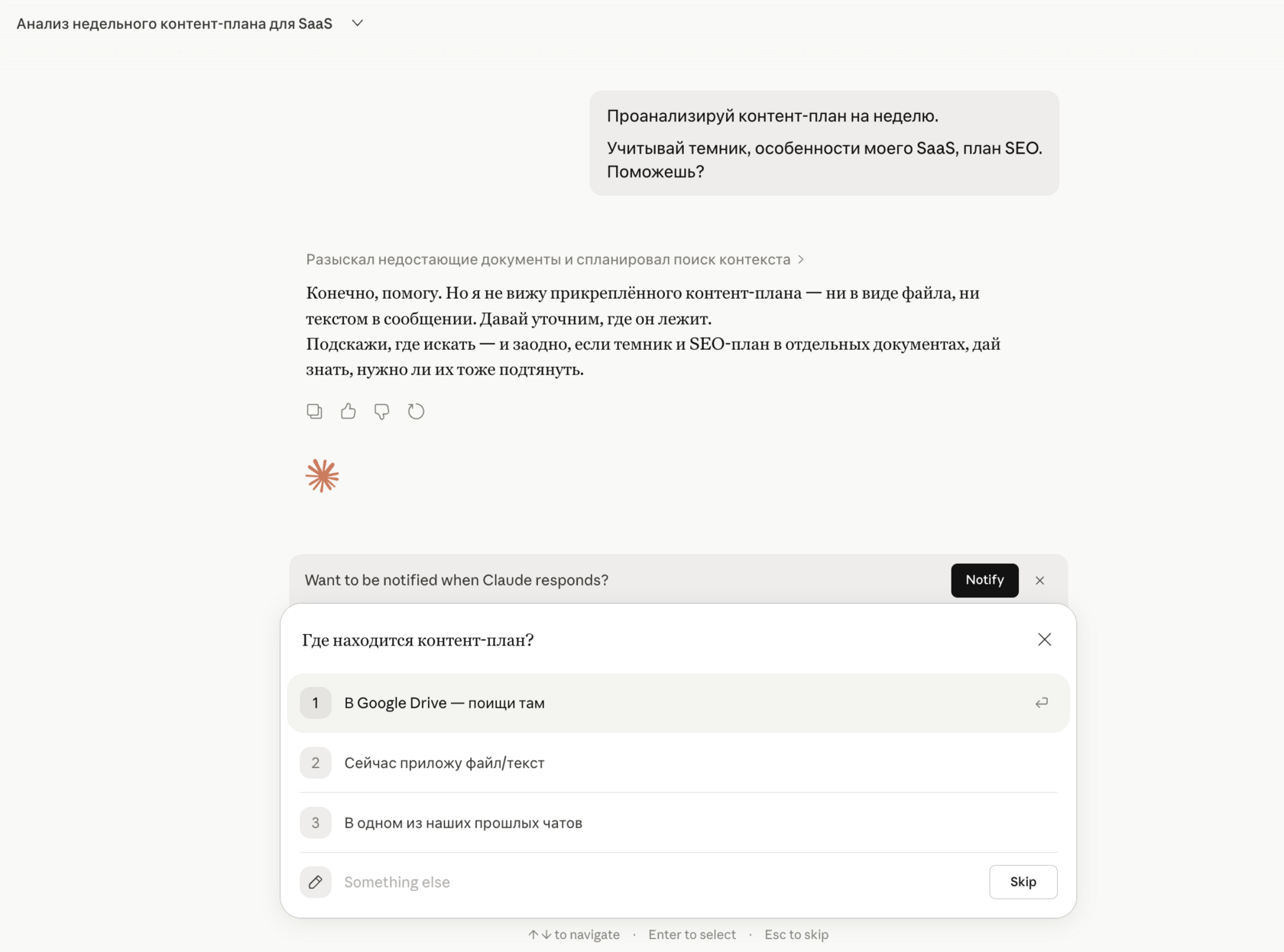Click the orange Claude spark icon
Viewport: 1284px width, 952px height.
[x=322, y=475]
